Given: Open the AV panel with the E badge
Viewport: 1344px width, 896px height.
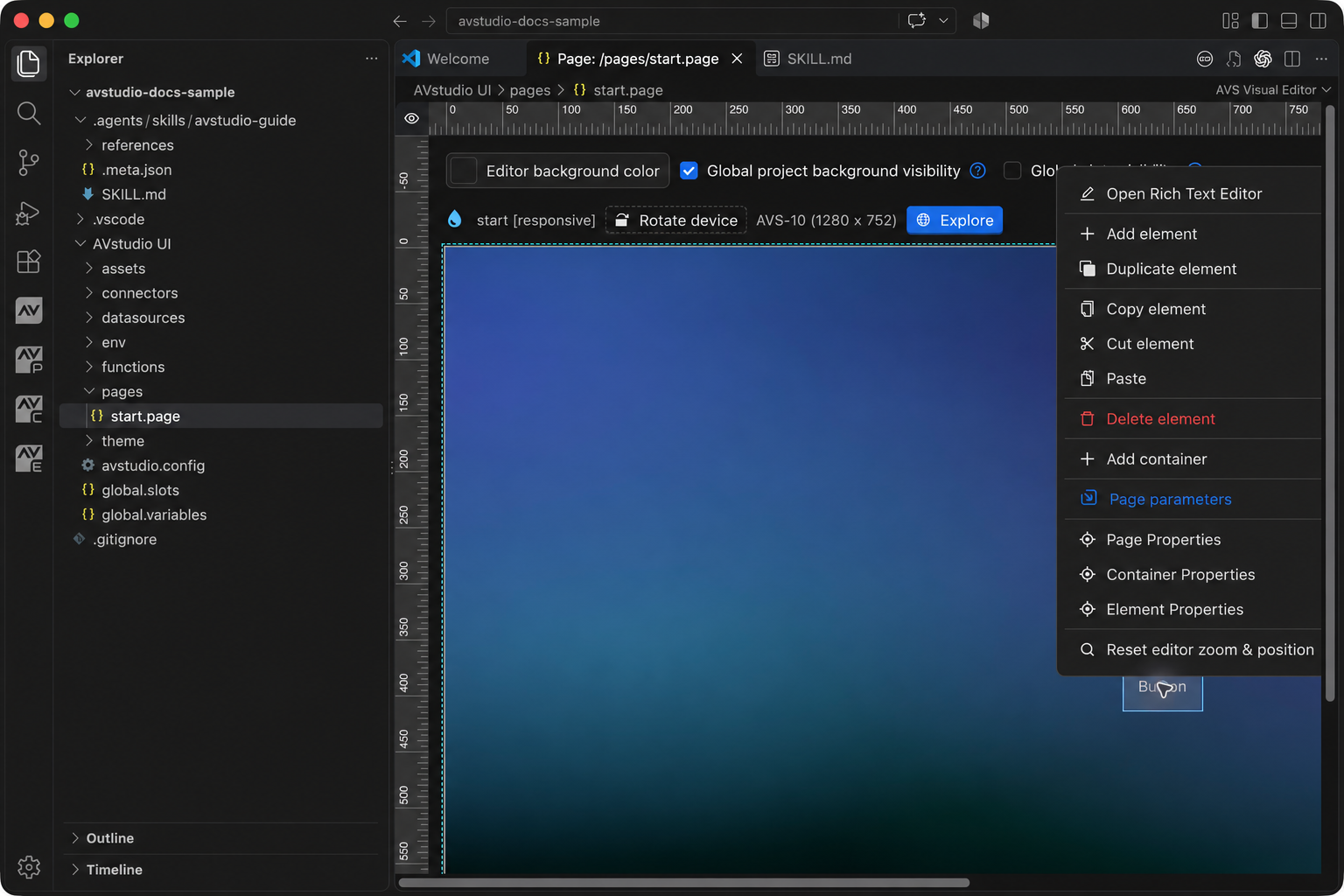Looking at the screenshot, I should click(x=29, y=458).
